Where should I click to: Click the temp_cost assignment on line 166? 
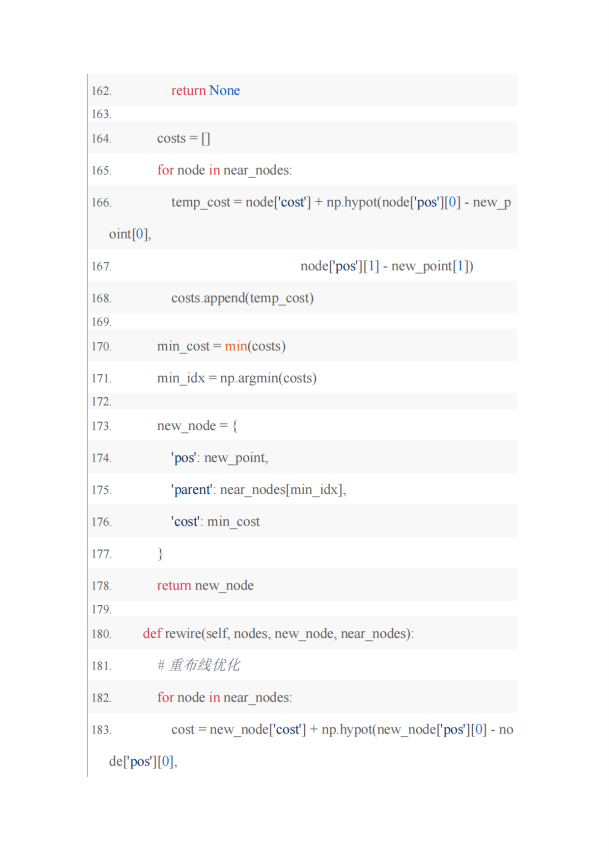(x=341, y=202)
